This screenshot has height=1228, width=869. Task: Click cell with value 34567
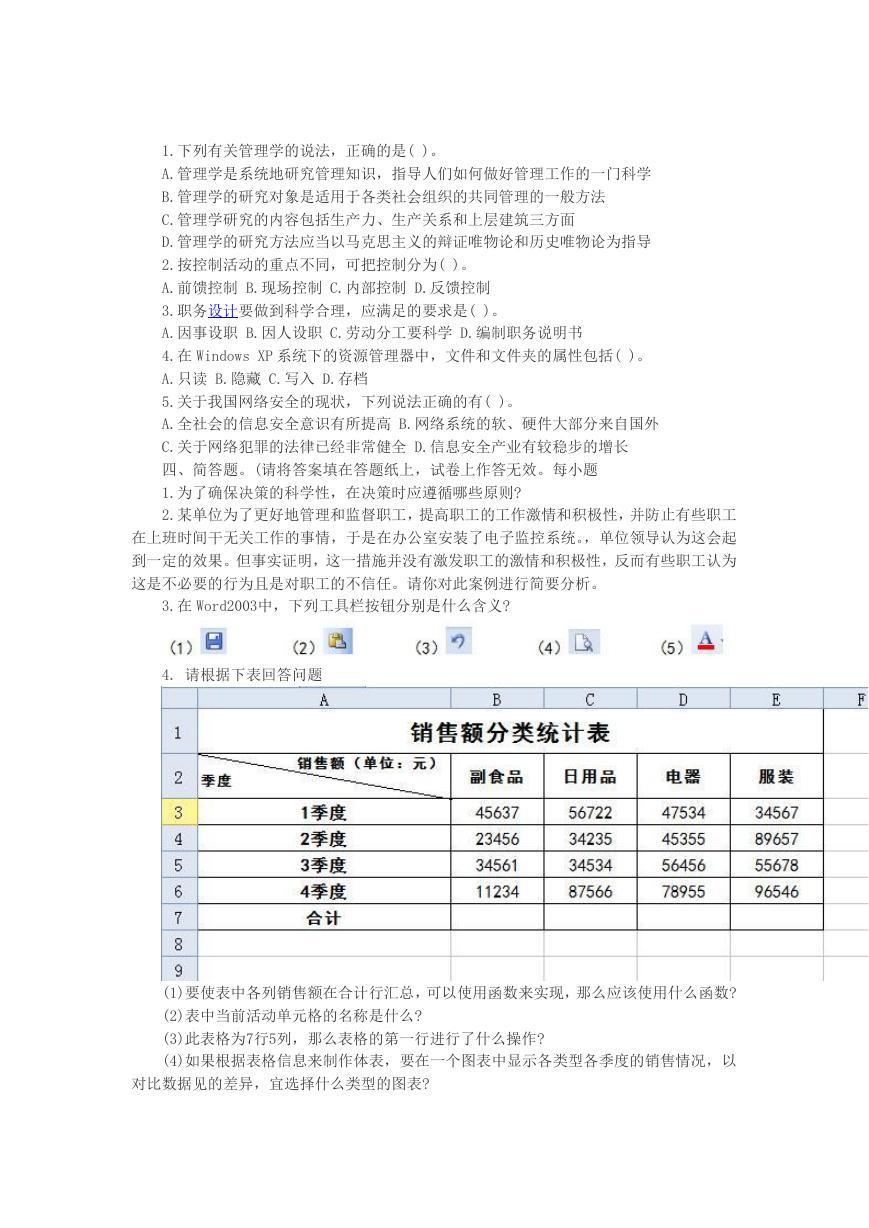[x=776, y=813]
